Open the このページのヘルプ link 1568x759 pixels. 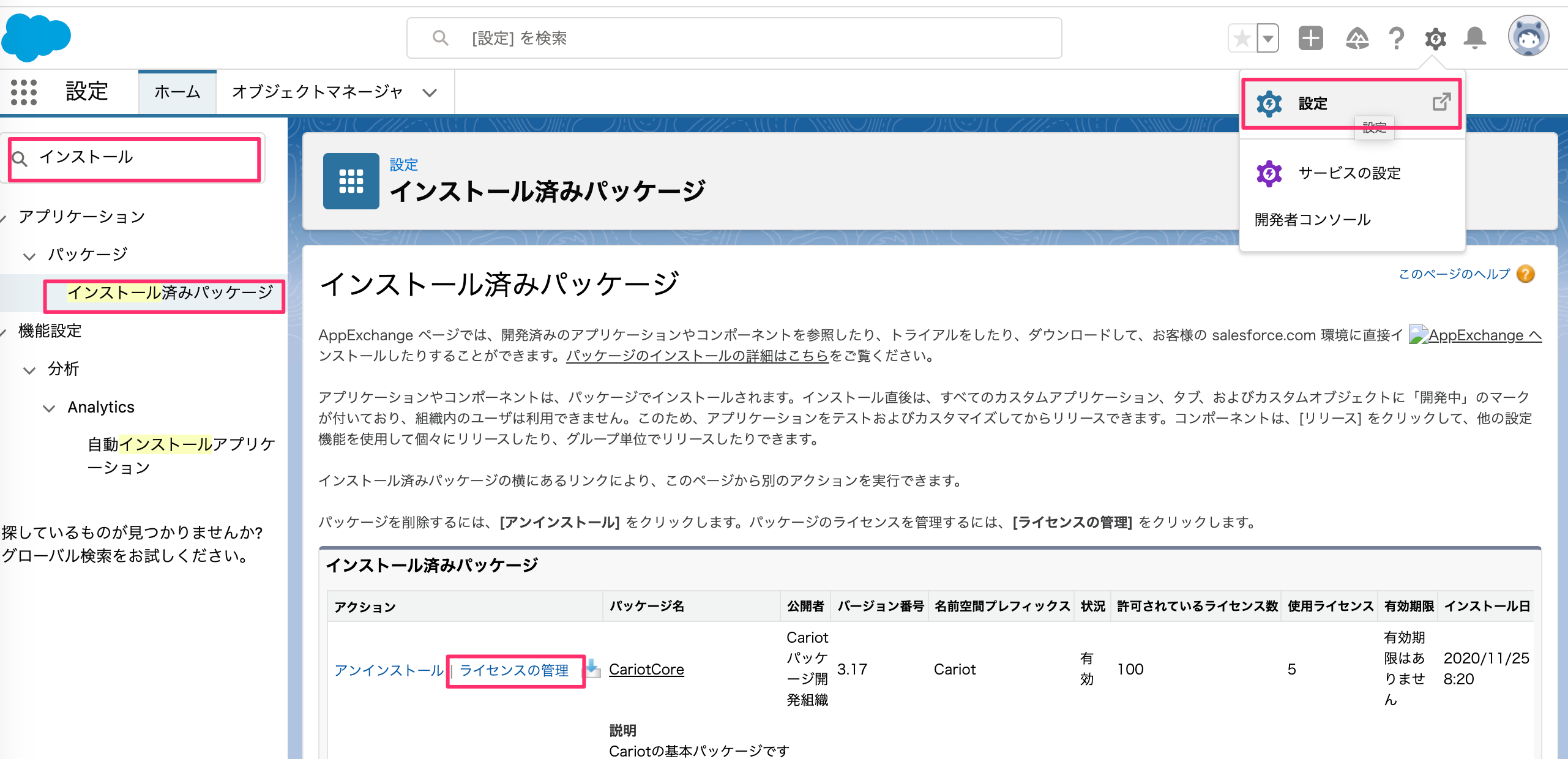pyautogui.click(x=1454, y=274)
